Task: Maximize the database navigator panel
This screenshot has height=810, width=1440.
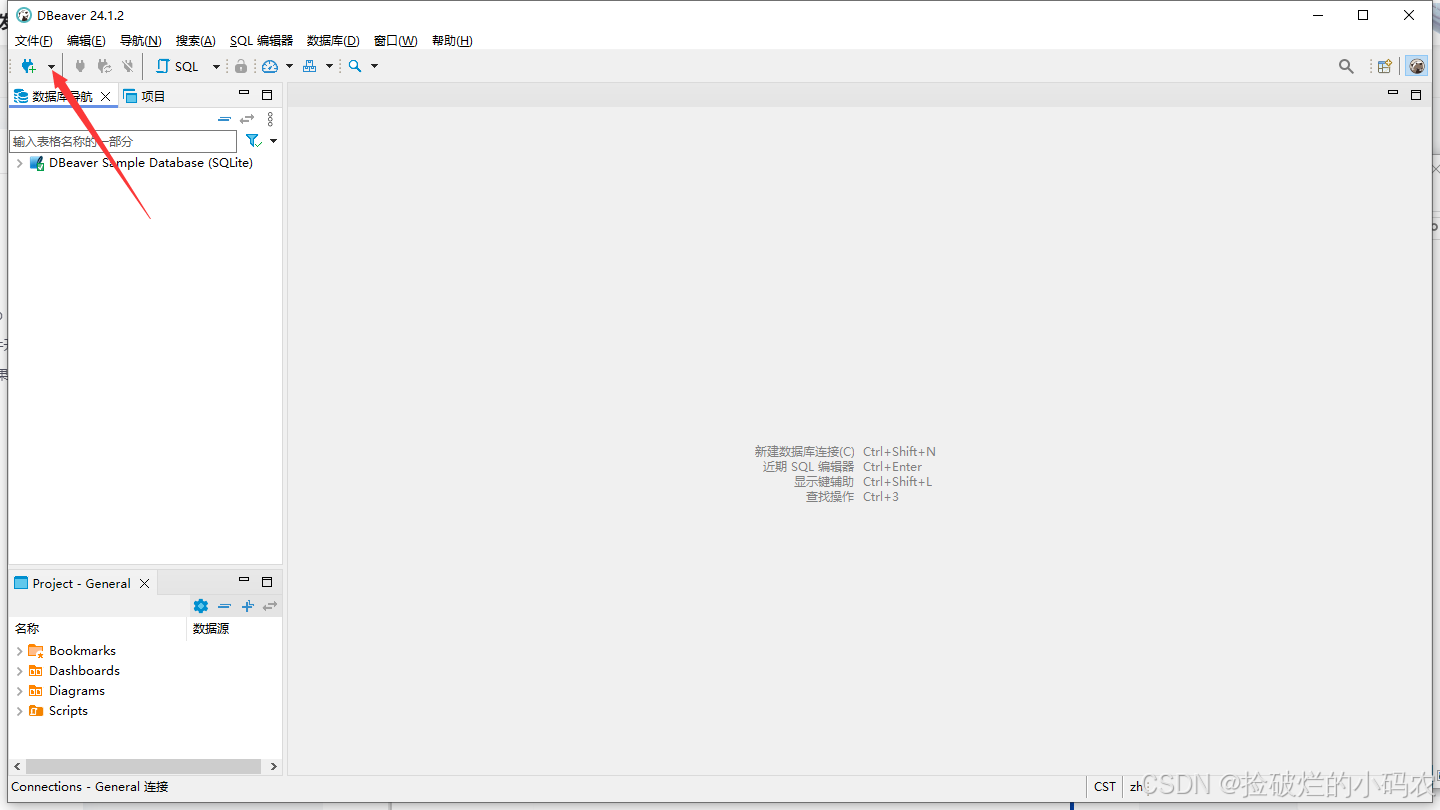Action: 267,95
